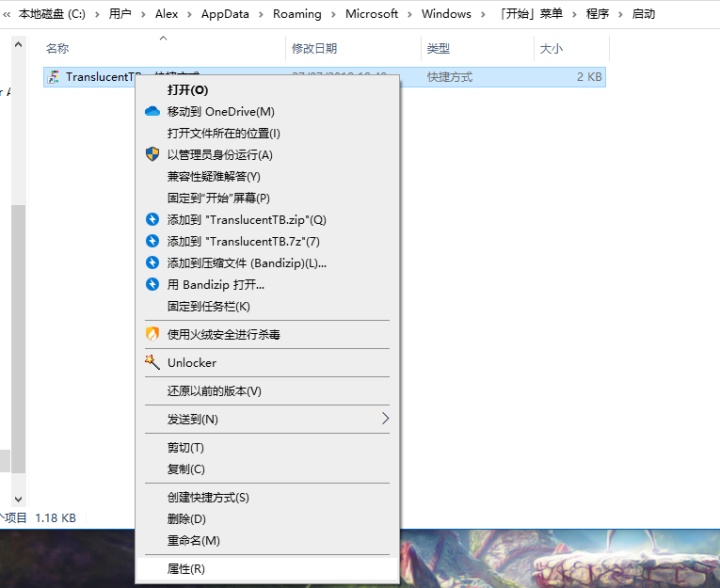Click 本地磁盘 (C:) in the address bar
Screen dimensions: 720x588
point(52,14)
